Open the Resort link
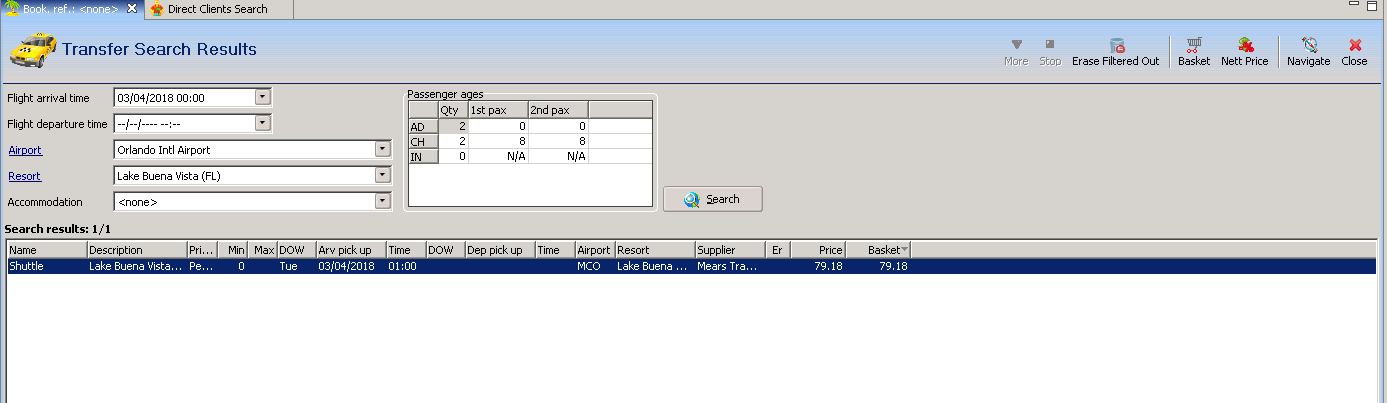 (24, 176)
